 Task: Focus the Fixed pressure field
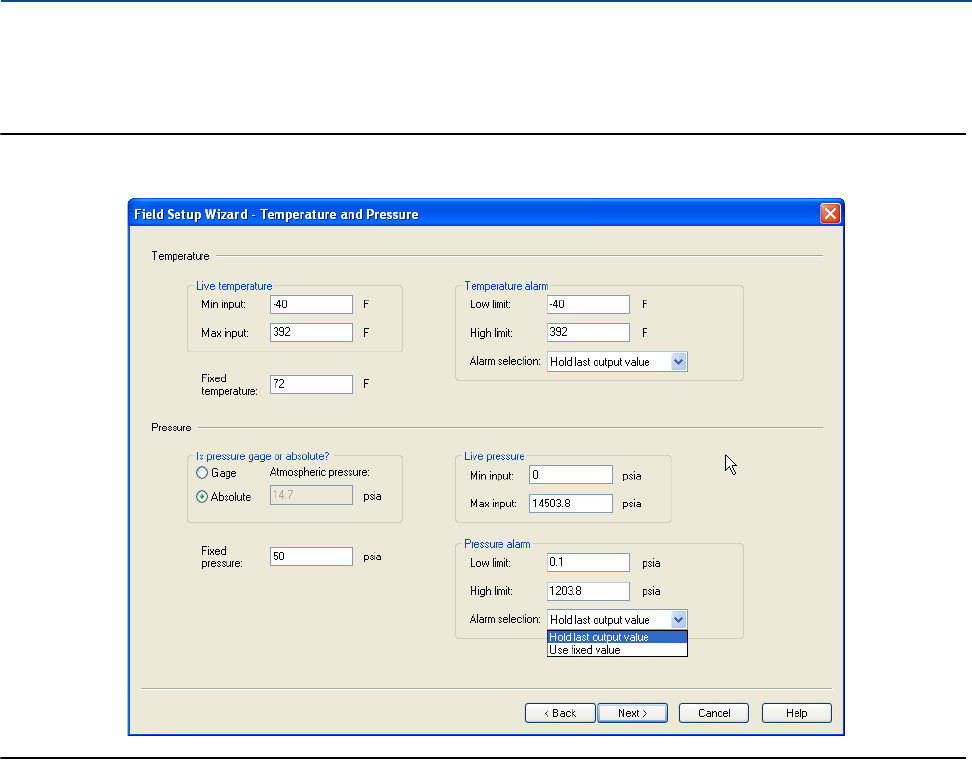(x=311, y=556)
